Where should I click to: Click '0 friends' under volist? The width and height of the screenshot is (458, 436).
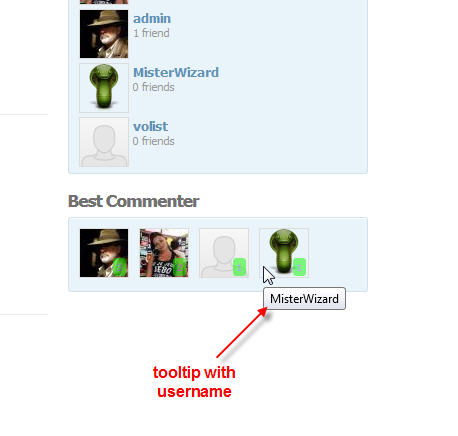click(154, 141)
